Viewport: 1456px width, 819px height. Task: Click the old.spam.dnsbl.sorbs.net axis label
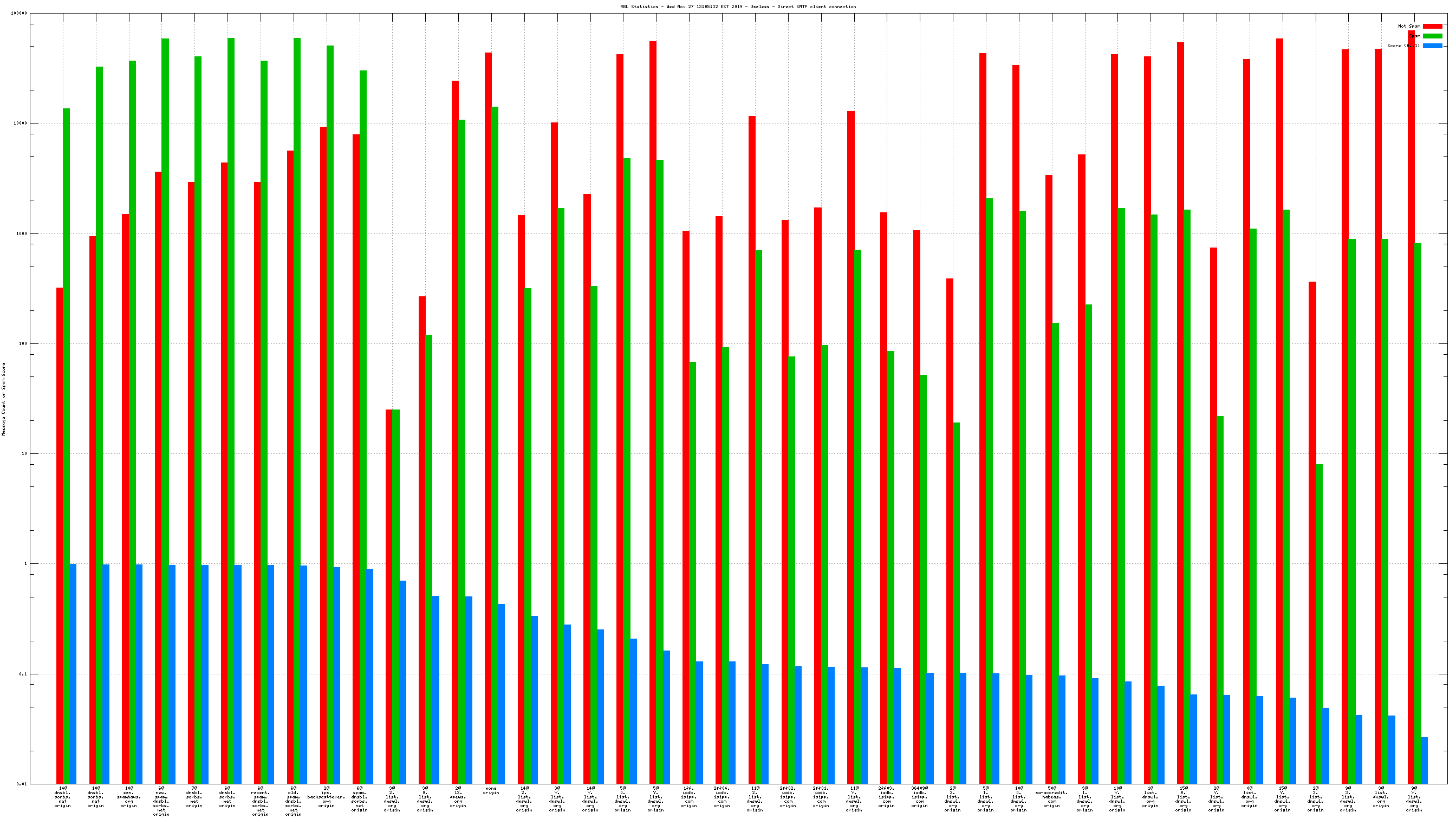(x=294, y=801)
